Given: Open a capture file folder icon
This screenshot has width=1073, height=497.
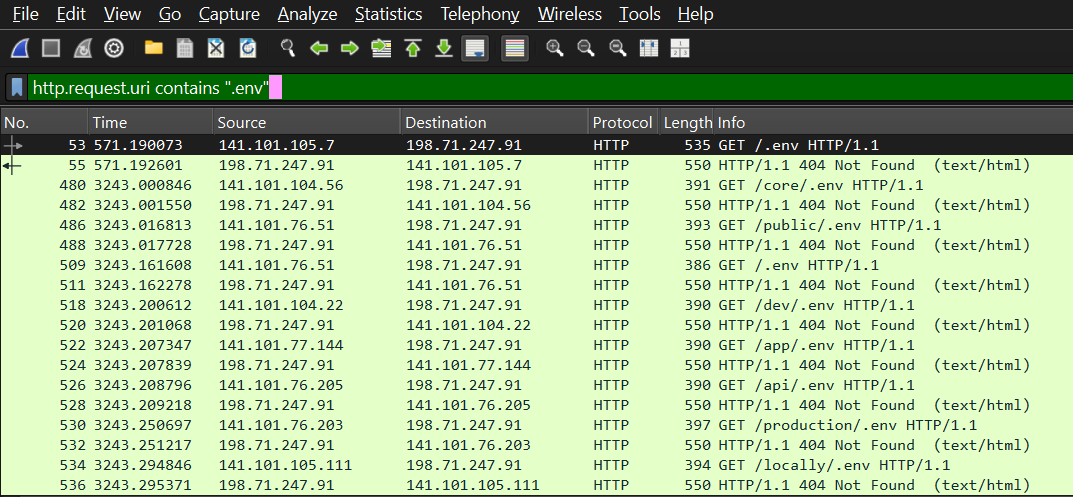Looking at the screenshot, I should [x=153, y=49].
